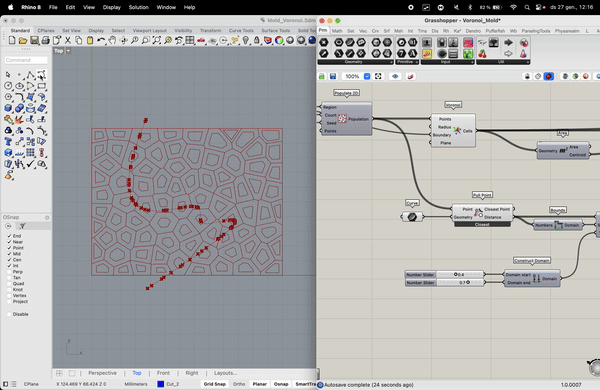Viewport: 600px width, 390px height.
Task: Toggle the Near osnap checkbox
Action: pos(9,242)
